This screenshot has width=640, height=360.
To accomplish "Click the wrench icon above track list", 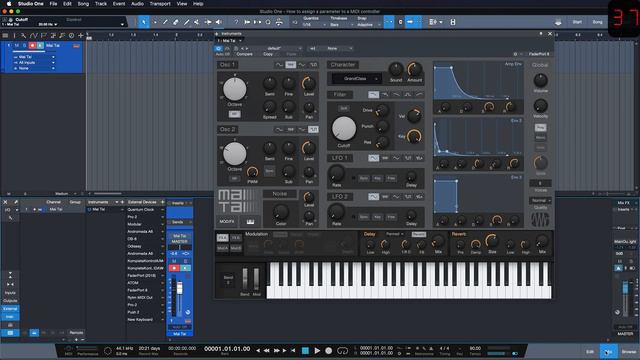I will 23,36.
